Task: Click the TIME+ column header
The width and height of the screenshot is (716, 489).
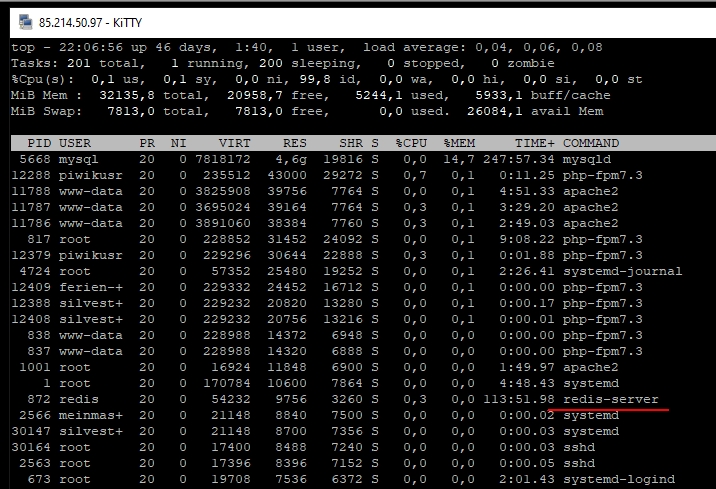Action: pos(535,143)
